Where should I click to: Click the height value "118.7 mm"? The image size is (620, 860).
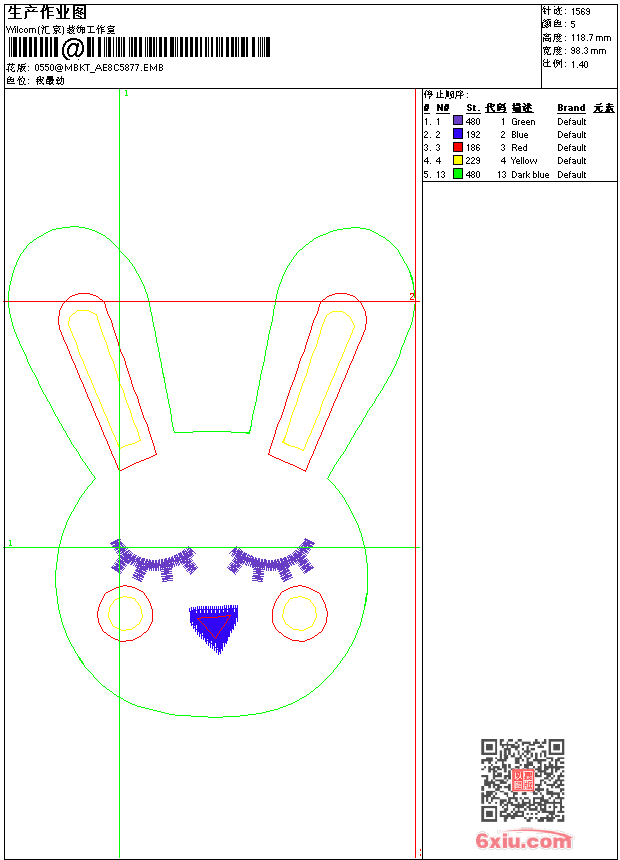[591, 37]
